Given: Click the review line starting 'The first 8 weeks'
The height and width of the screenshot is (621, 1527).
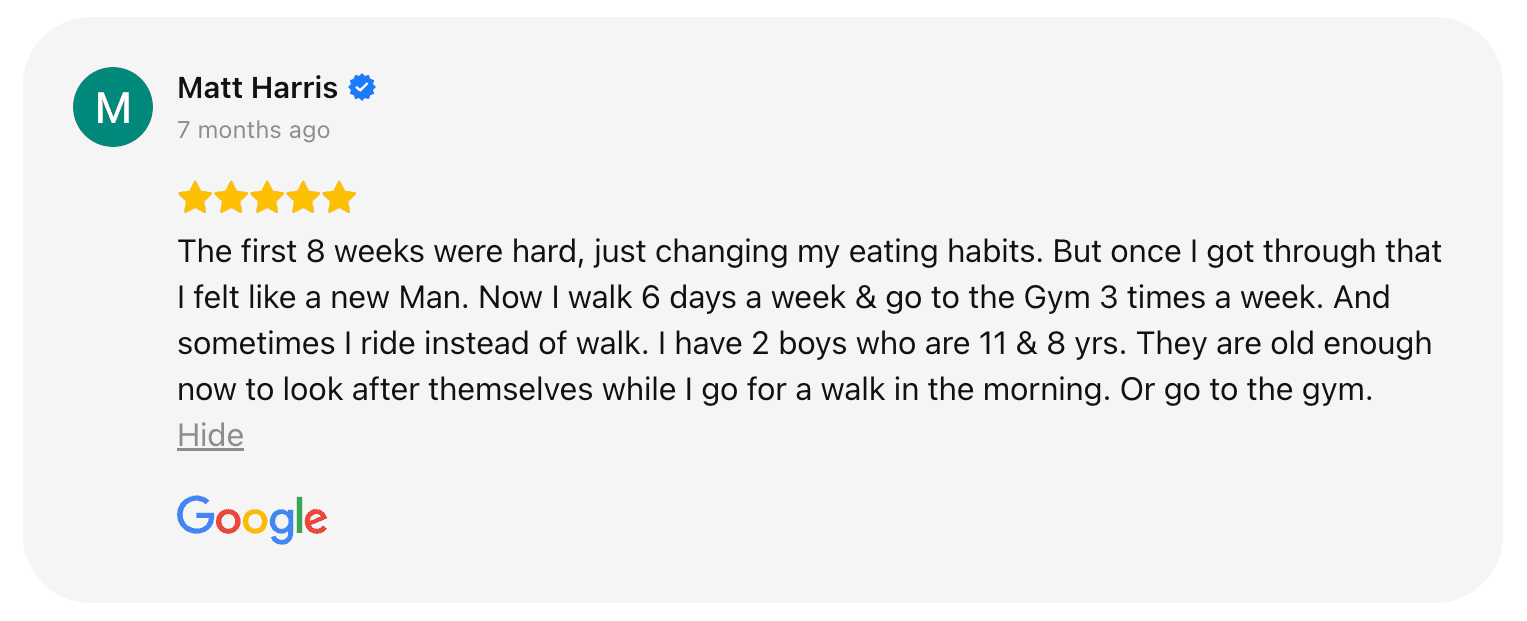Looking at the screenshot, I should 810,252.
